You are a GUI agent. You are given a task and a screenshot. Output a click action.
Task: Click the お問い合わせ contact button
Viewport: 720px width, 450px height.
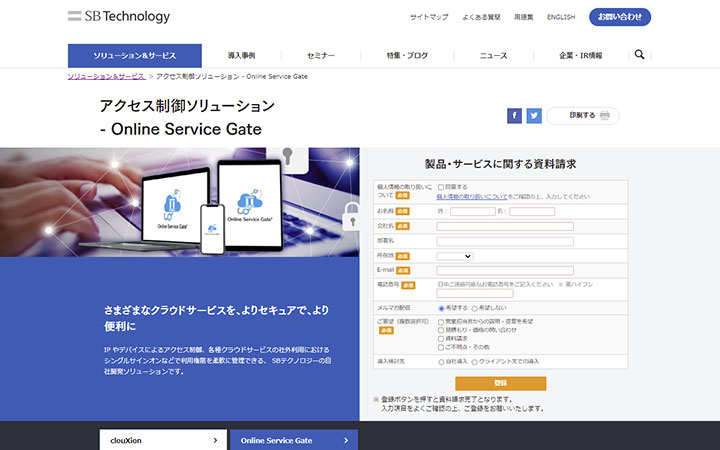tap(620, 17)
